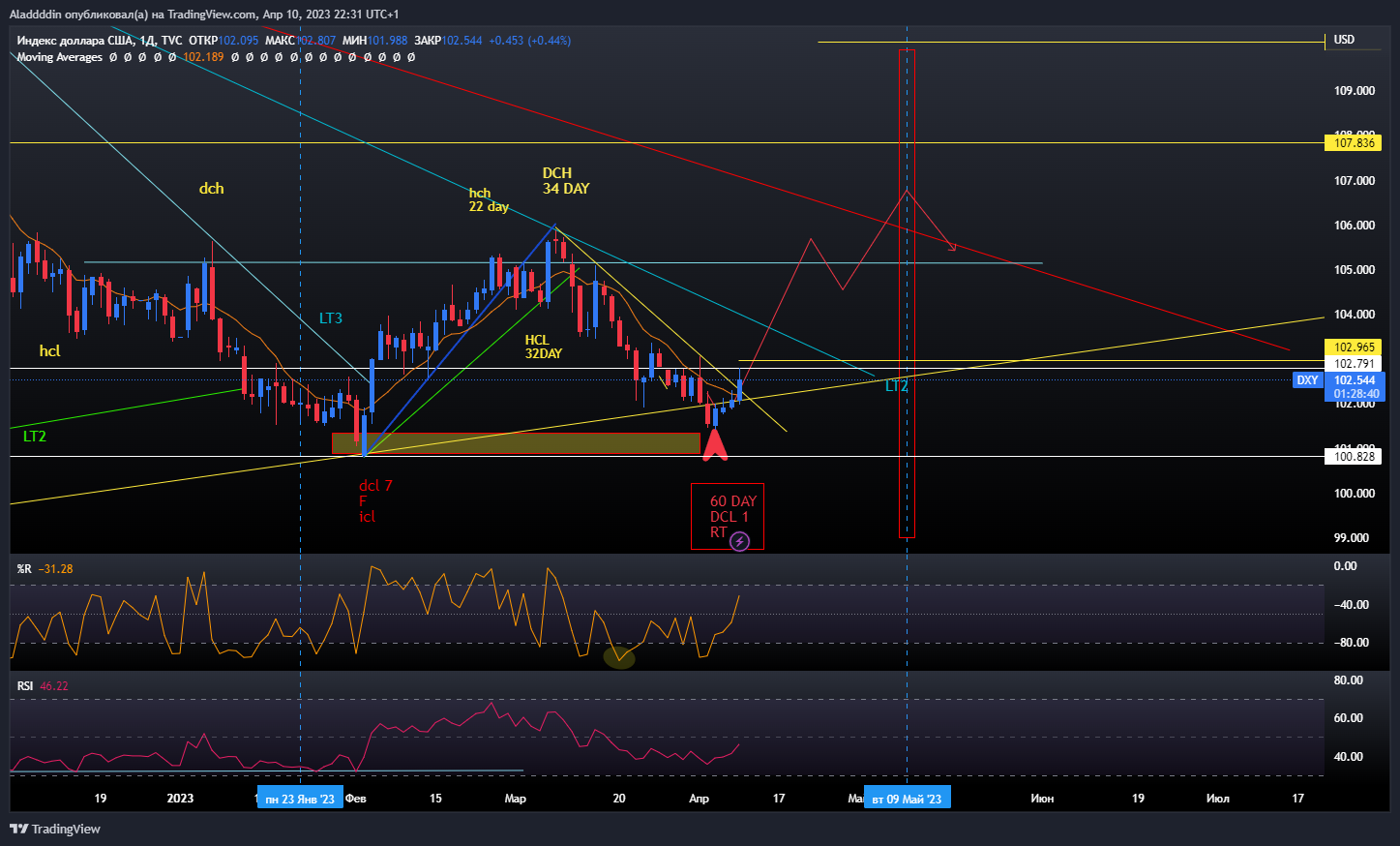Select the 23 Янв '23 date marker
The height and width of the screenshot is (846, 1400).
300,800
